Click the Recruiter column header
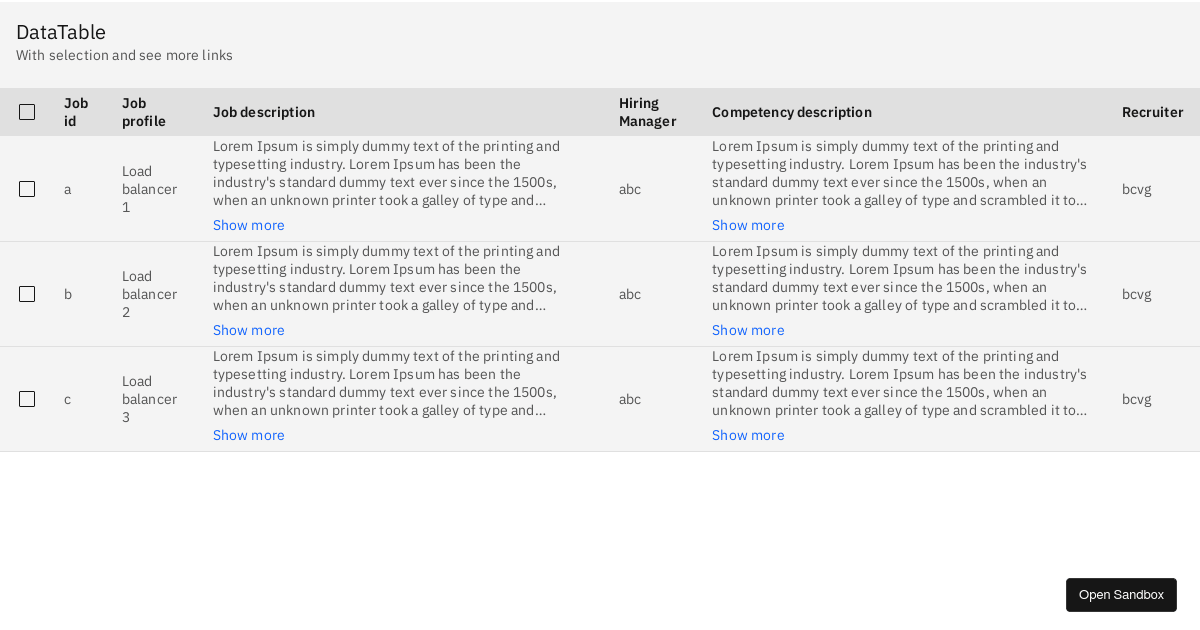Viewport: 1200px width, 630px height. pos(1152,112)
